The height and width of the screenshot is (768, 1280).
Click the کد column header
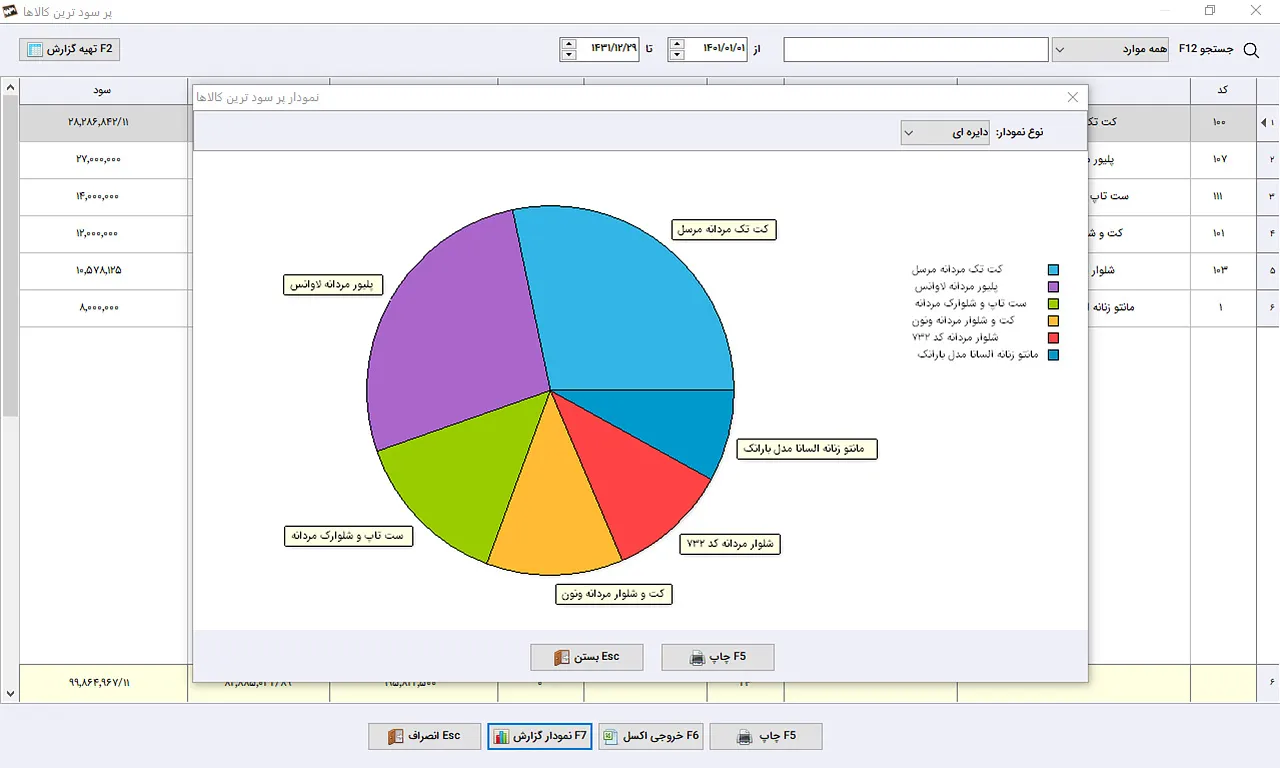tap(1222, 90)
